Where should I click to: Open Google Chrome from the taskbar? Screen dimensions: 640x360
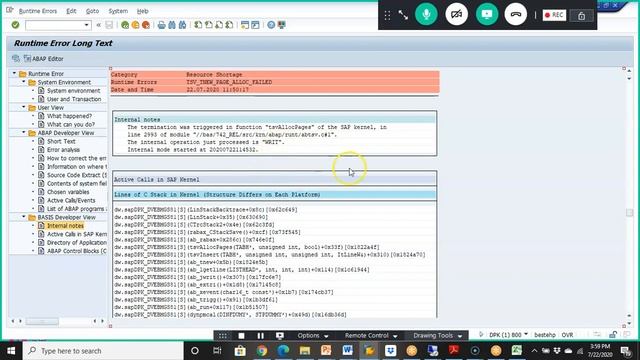click(x=262, y=351)
